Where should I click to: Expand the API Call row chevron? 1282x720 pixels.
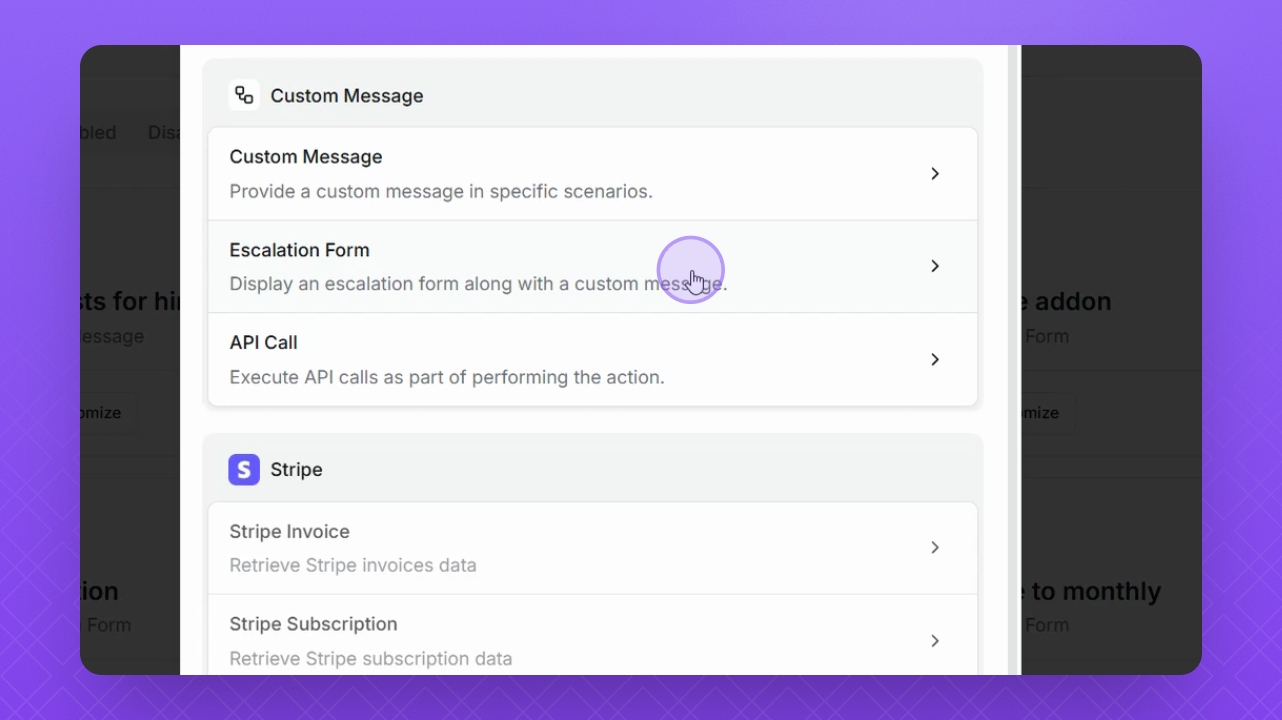click(935, 359)
